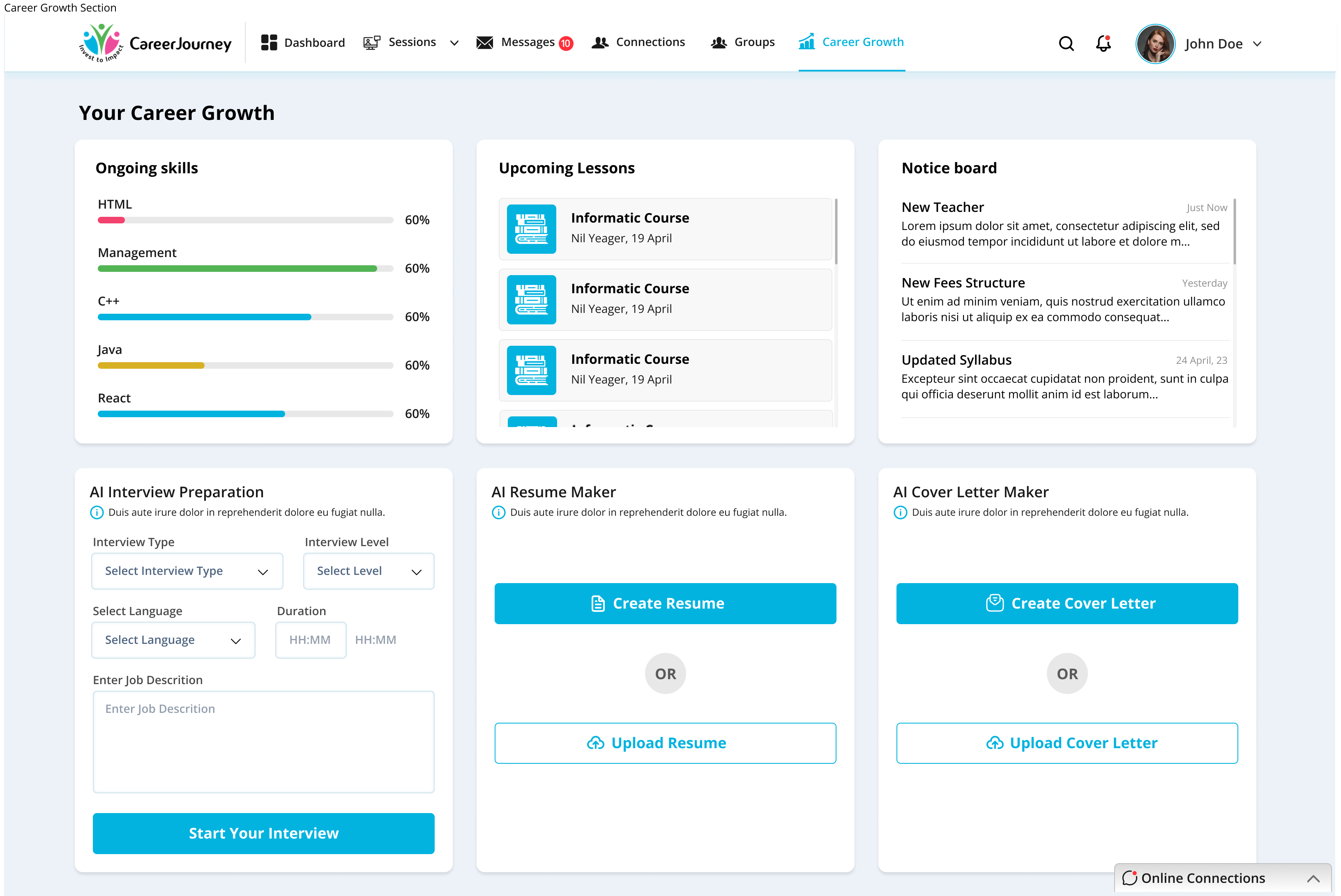Open notifications bell icon
The height and width of the screenshot is (896, 1341).
1103,44
